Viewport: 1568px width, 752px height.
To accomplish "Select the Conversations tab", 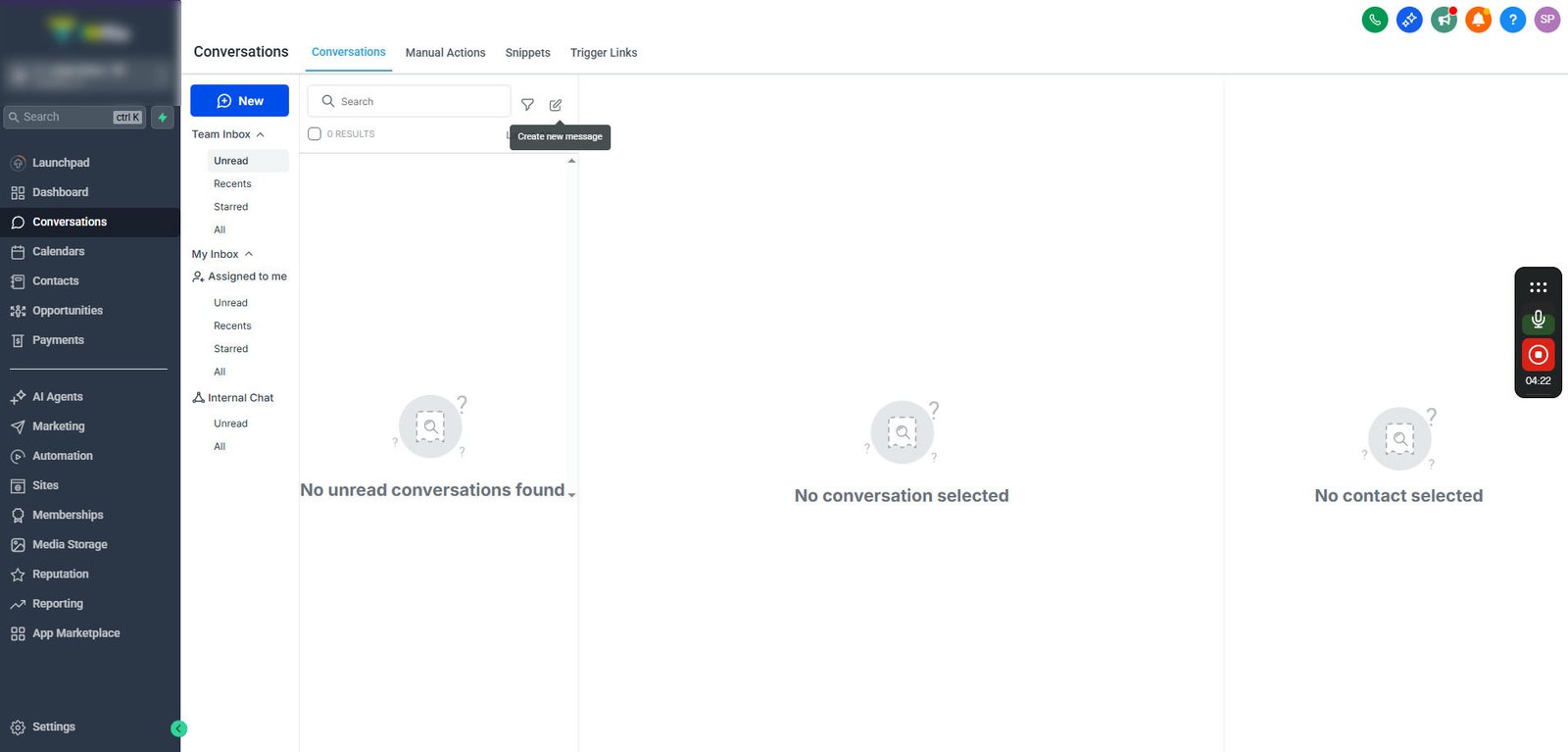I will click(x=349, y=52).
